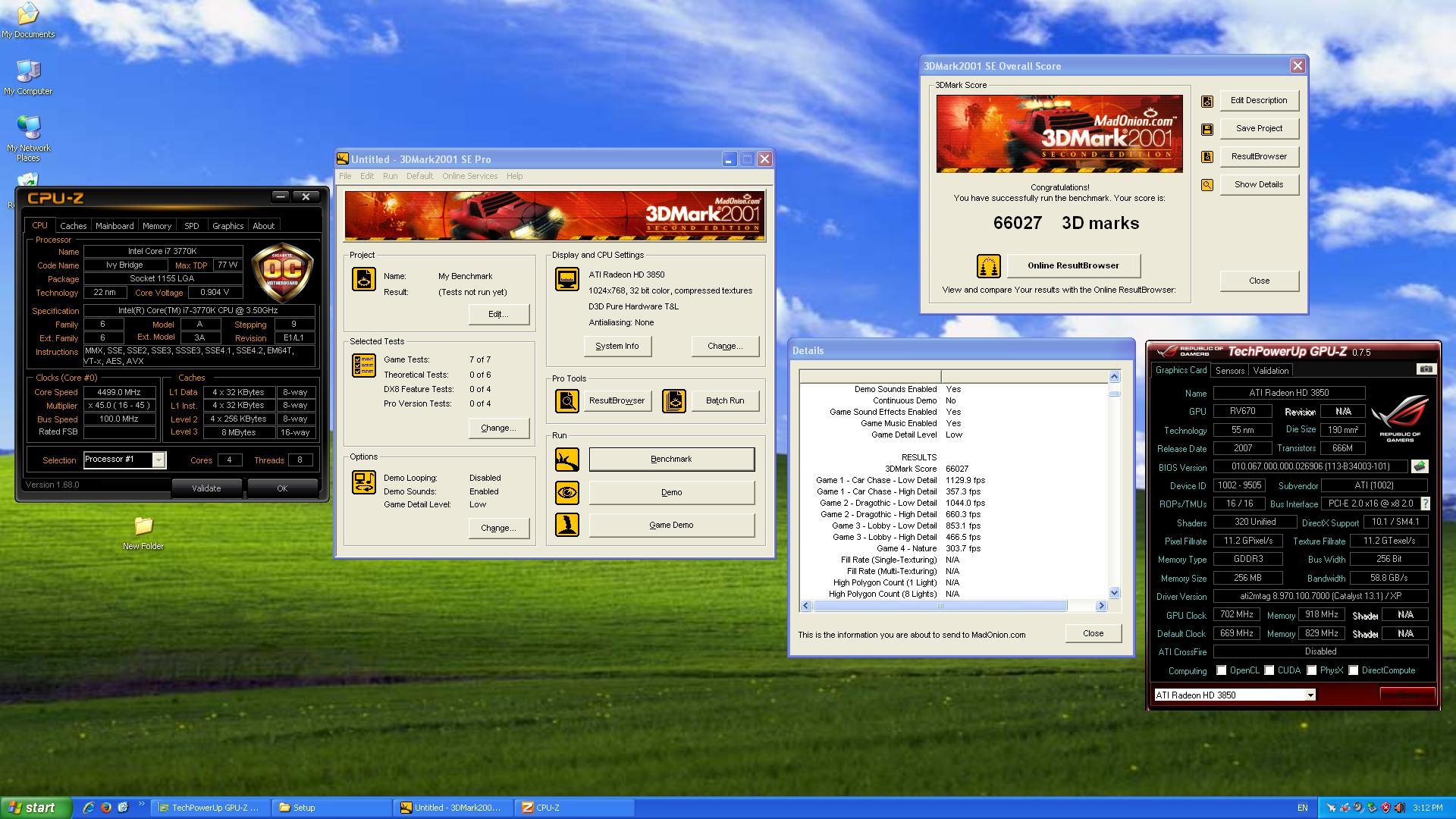The width and height of the screenshot is (1456, 819).
Task: Switch to the Mainboard tab in CPU-Z
Action: [x=115, y=226]
